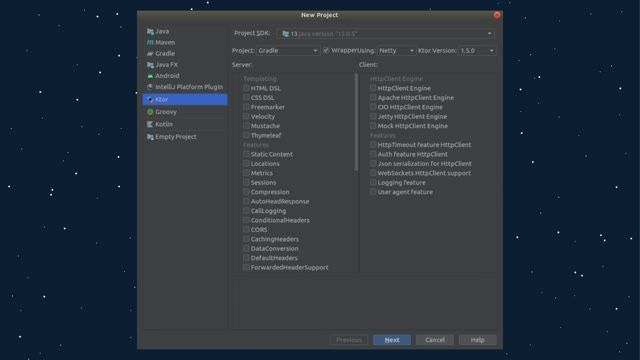Enable Freemarker templating checkbox
Viewport: 640px width, 360px height.
click(246, 107)
